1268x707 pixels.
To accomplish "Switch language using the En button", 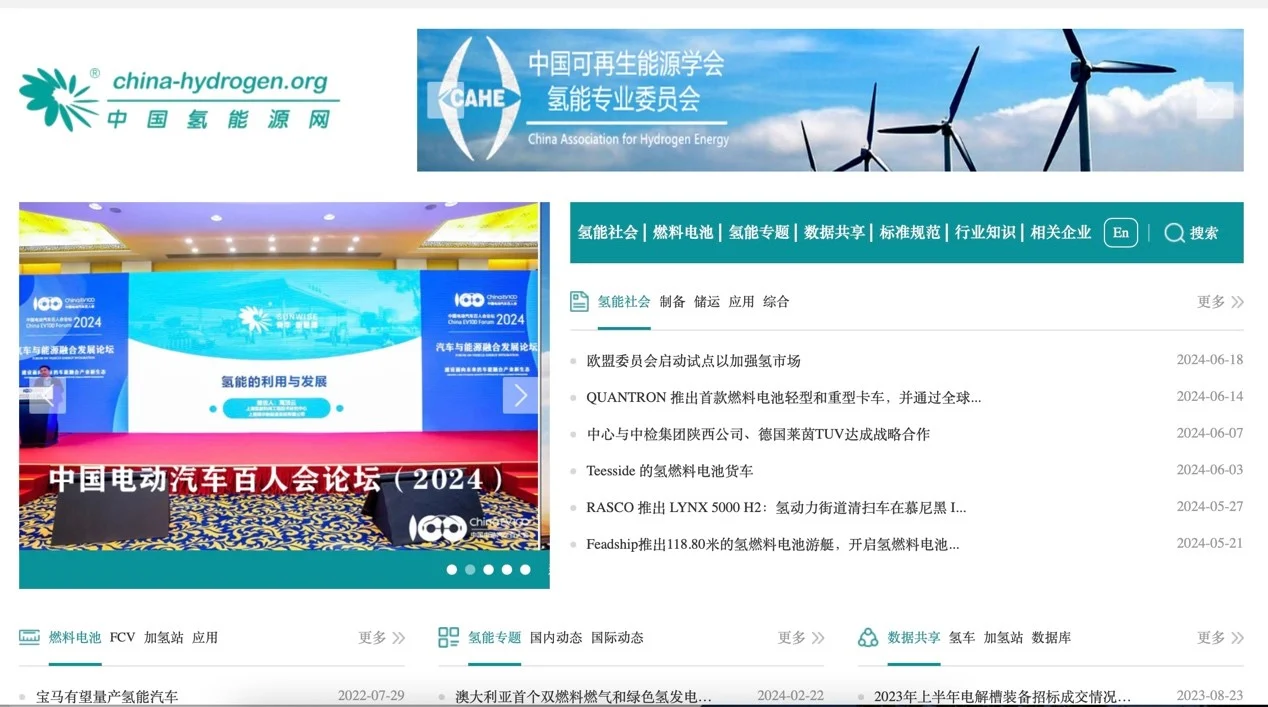I will pyautogui.click(x=1121, y=233).
